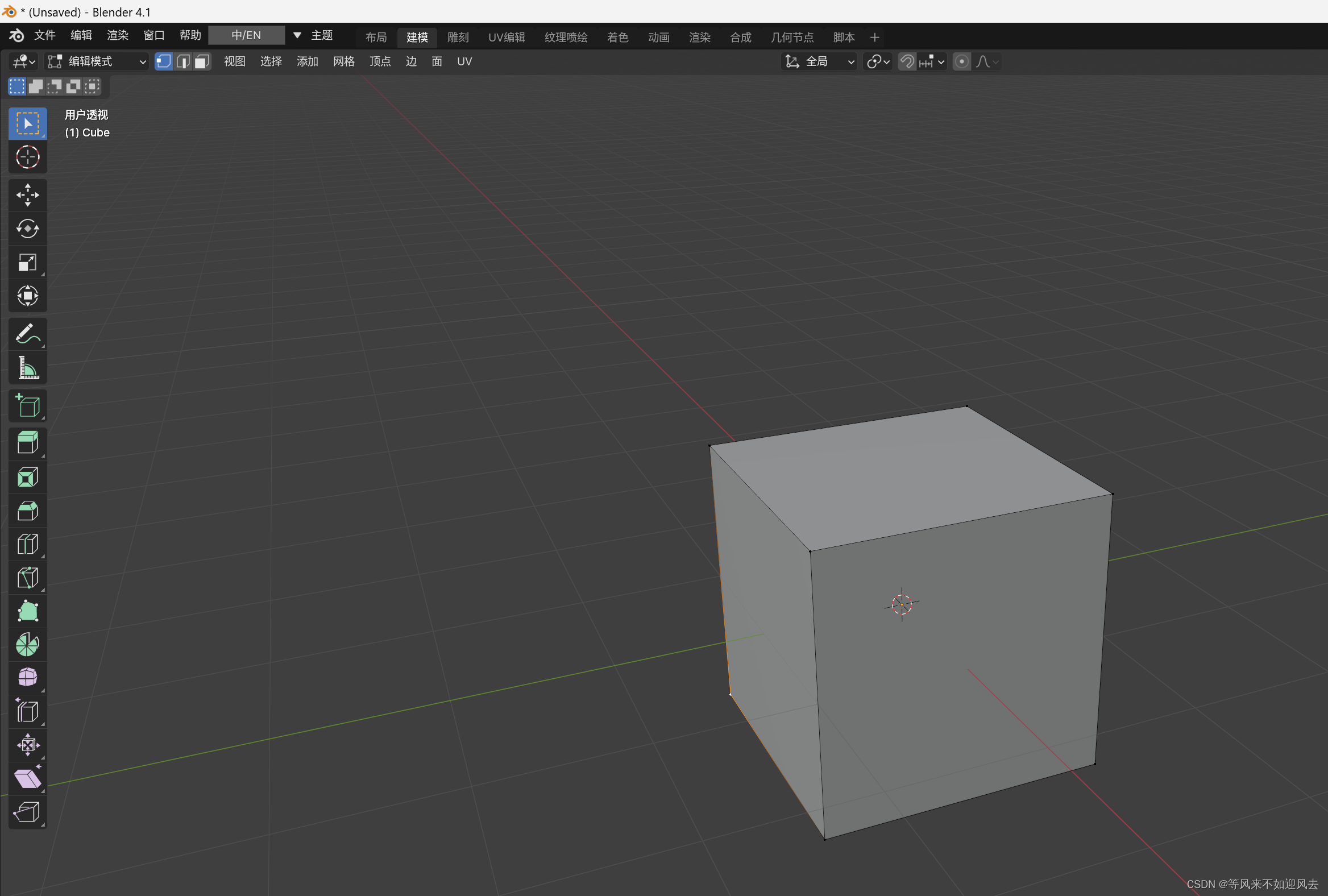
Task: Enable proportional editing toggle
Action: 962,61
